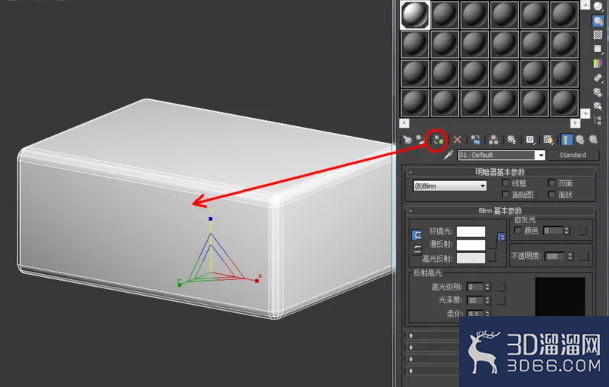The width and height of the screenshot is (609, 387).
Task: Select the active first sample slot sphere
Action: coord(415,15)
